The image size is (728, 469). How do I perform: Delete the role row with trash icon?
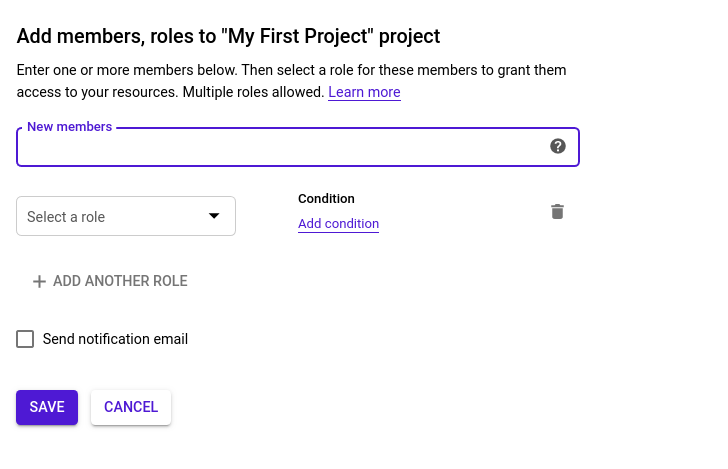(558, 211)
